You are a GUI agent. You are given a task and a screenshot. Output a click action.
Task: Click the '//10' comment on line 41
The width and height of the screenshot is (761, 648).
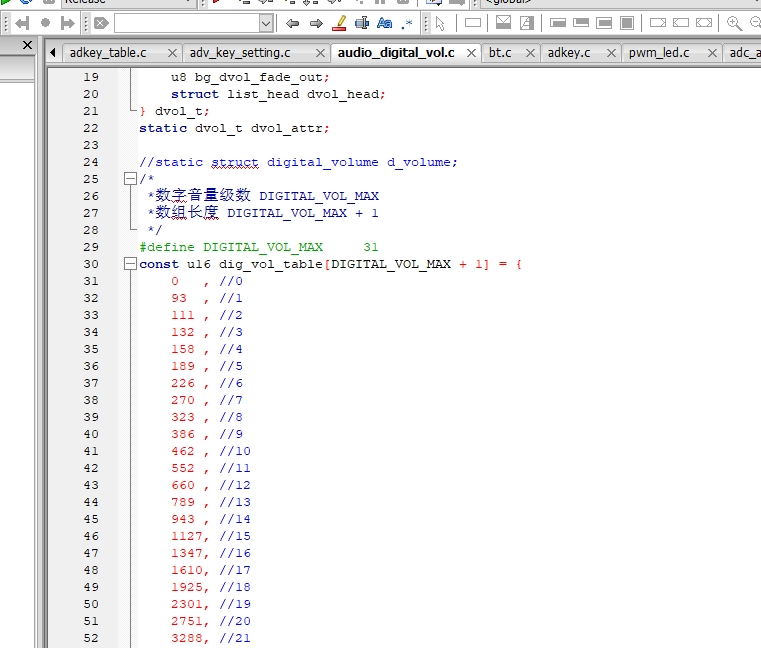pyautogui.click(x=235, y=451)
